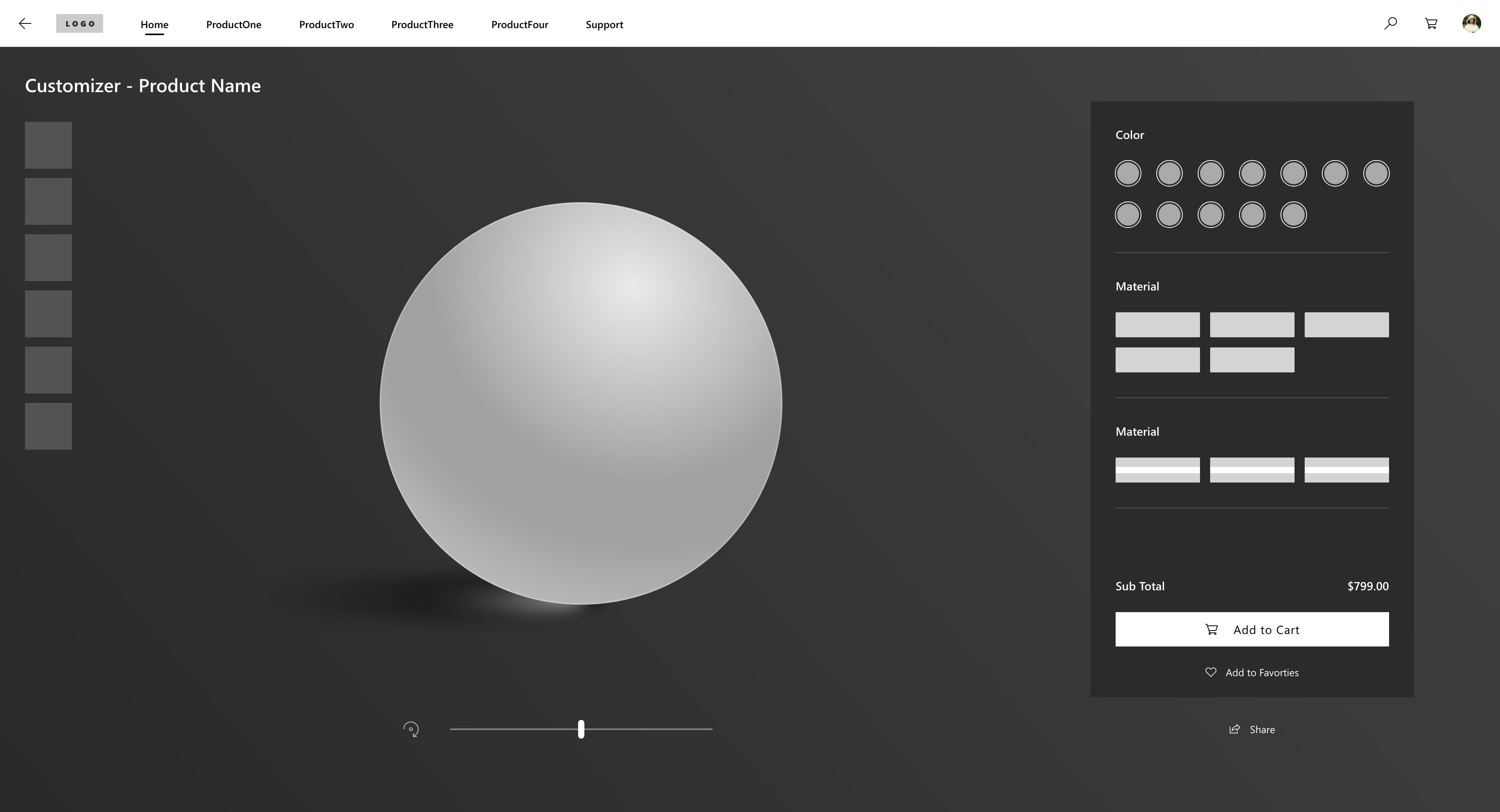This screenshot has width=1500, height=812.
Task: Click the $799.00 sub total price
Action: (1368, 586)
